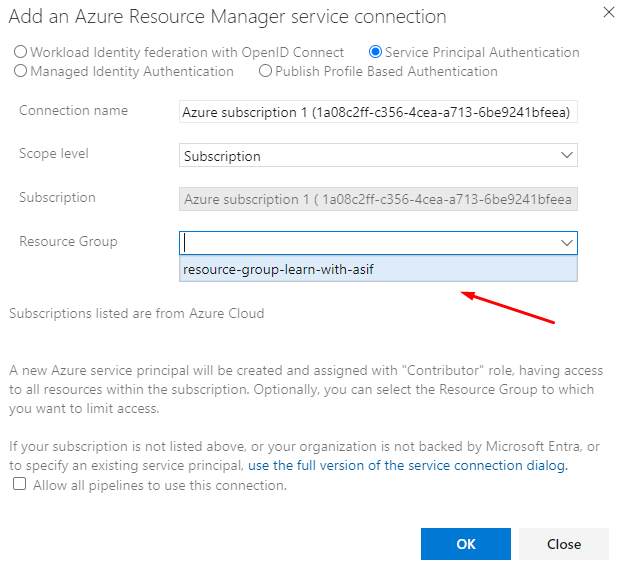Select Publish Profile Based Authentication
The width and height of the screenshot is (619, 564).
[265, 71]
